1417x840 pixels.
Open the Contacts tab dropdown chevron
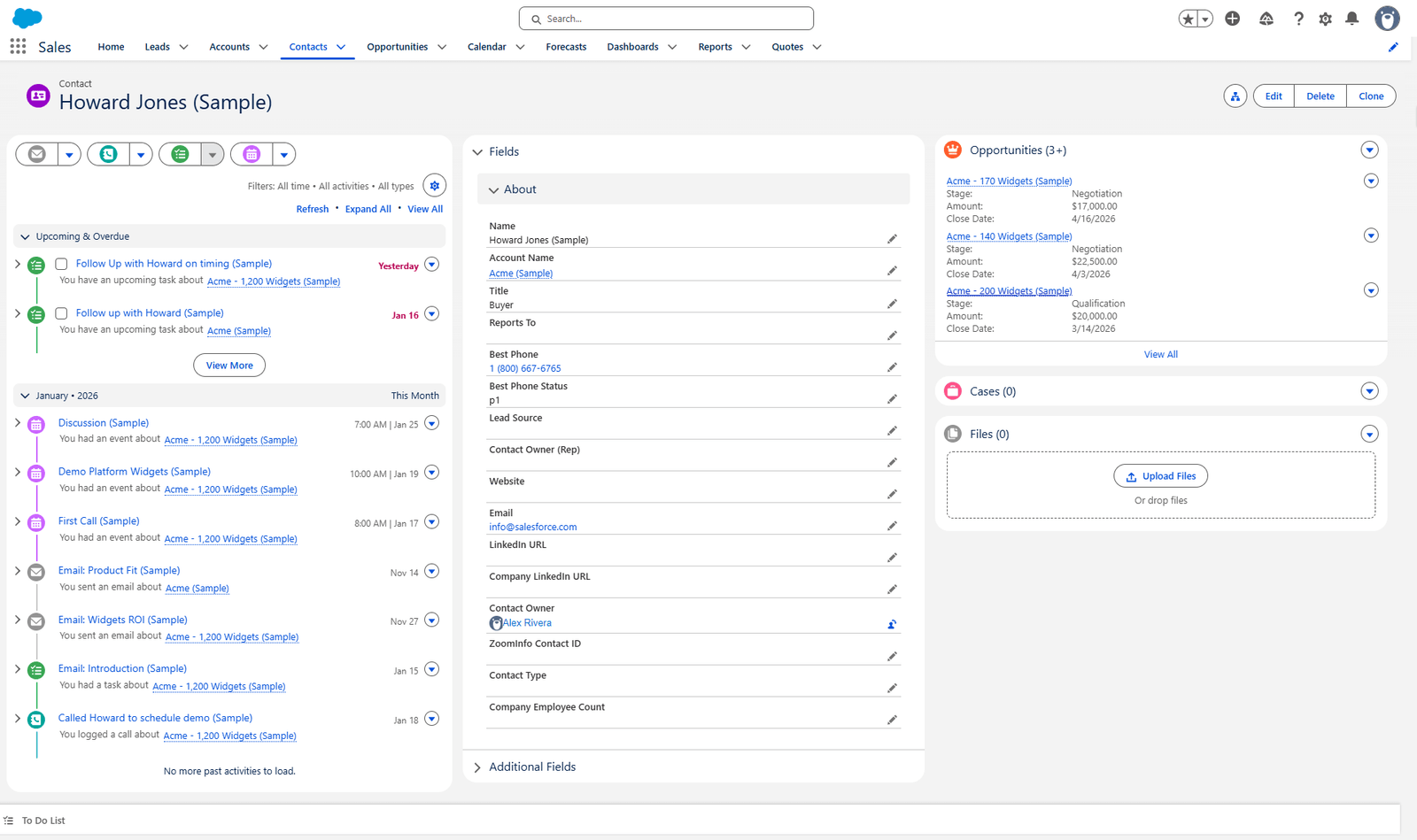(341, 47)
